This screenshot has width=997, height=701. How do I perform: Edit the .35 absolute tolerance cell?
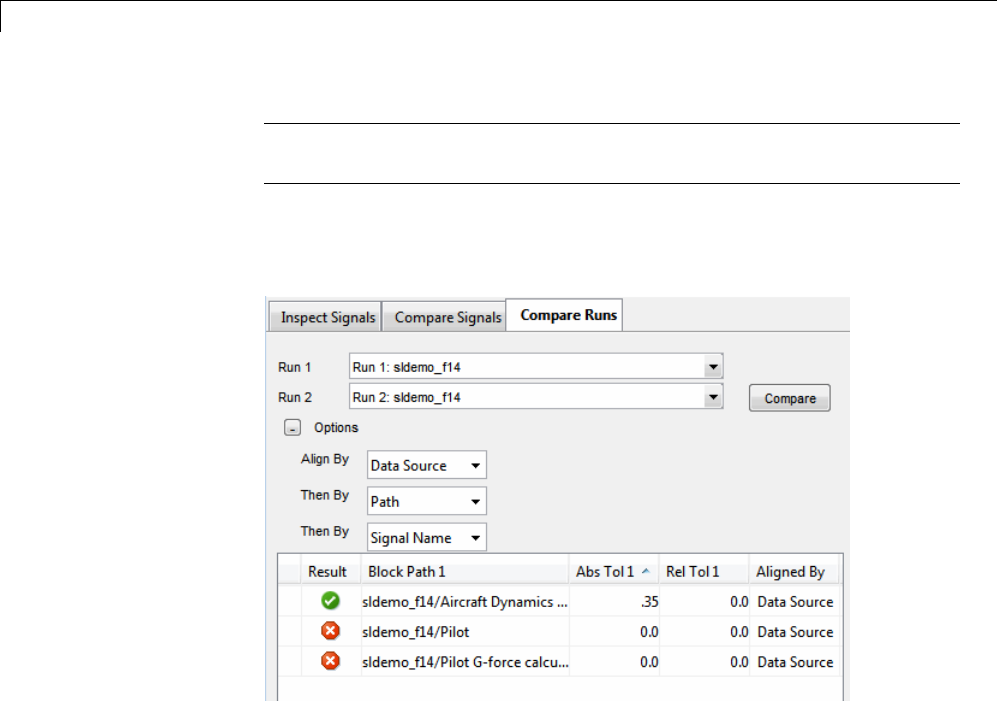tap(614, 602)
